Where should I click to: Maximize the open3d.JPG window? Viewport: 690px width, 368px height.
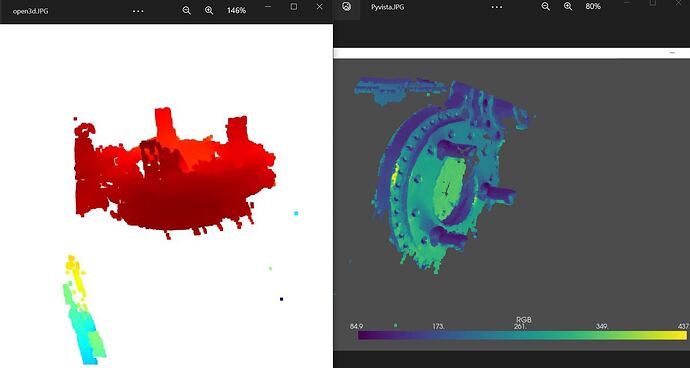coord(294,7)
